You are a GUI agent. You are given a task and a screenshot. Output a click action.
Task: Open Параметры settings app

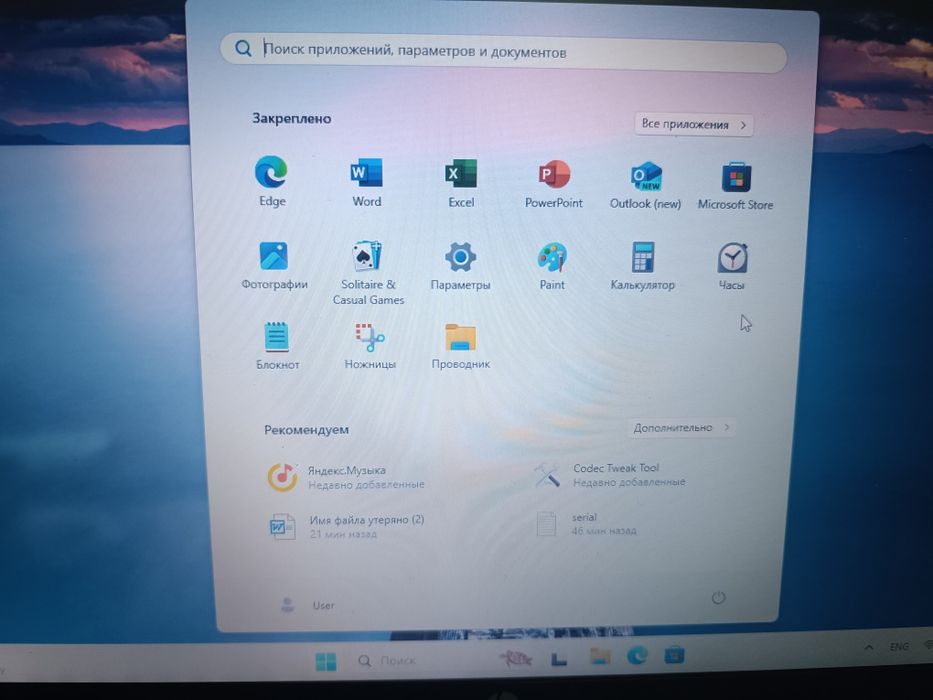coord(460,265)
